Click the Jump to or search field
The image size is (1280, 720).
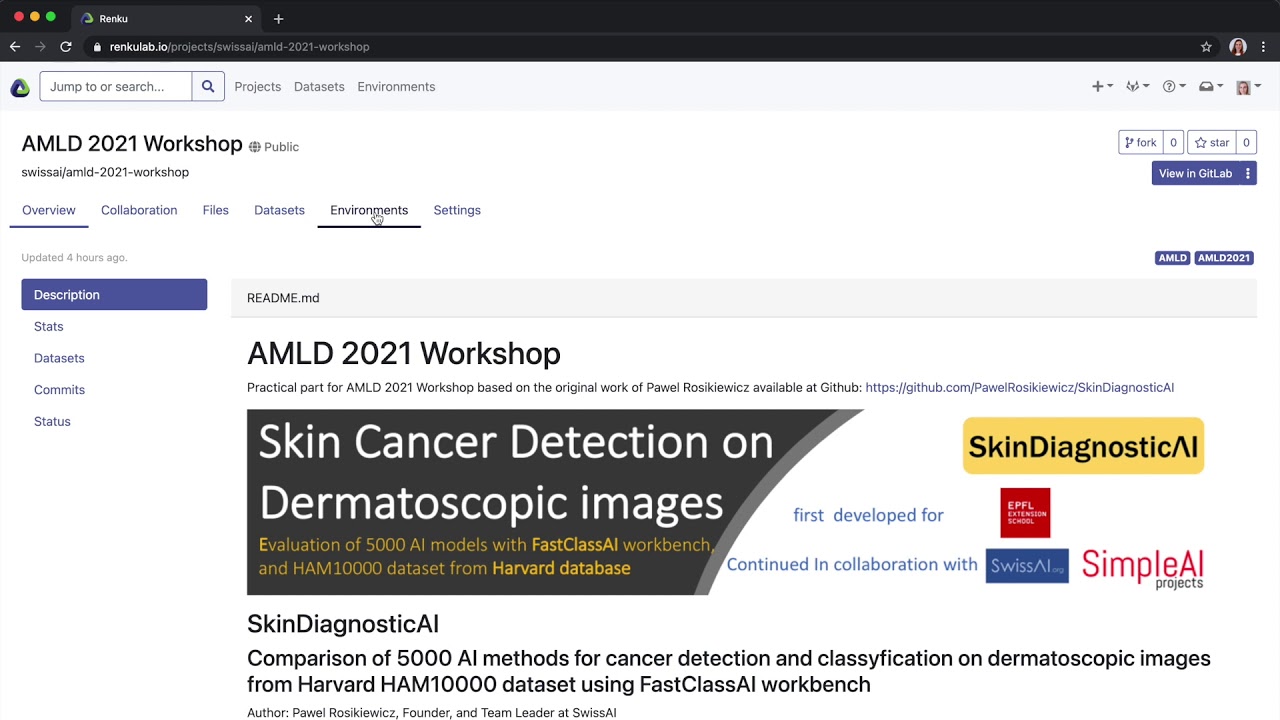tap(116, 86)
